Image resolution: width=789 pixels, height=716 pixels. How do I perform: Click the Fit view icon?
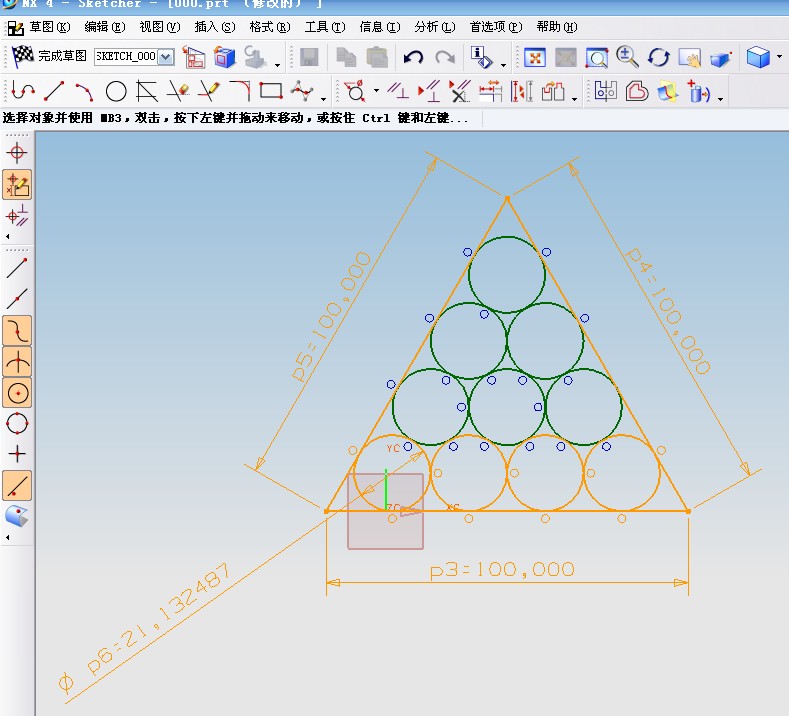[535, 58]
